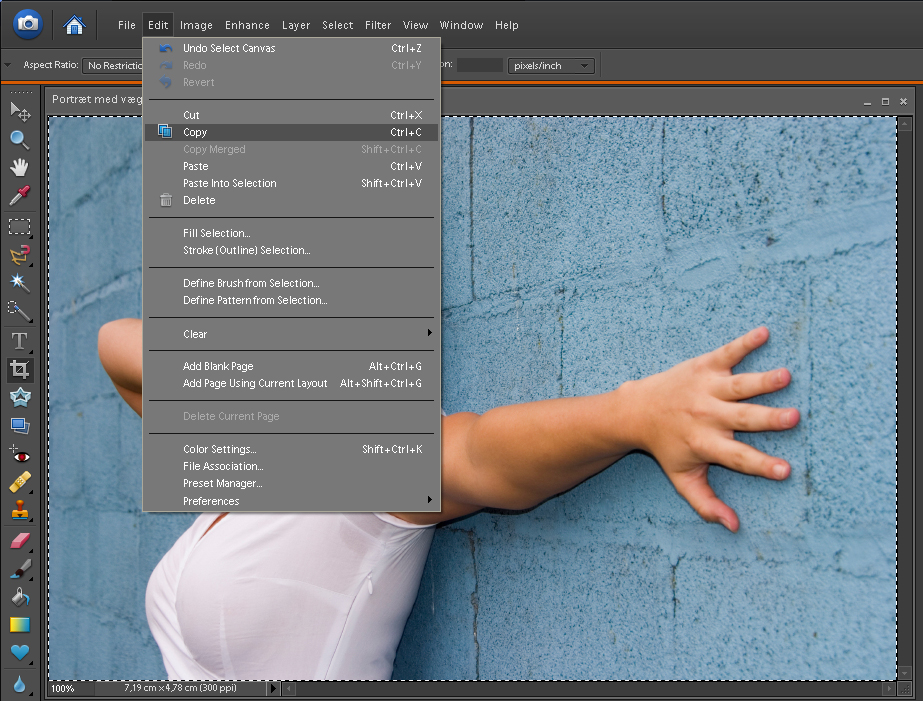Choose Copy from the Edit menu
The height and width of the screenshot is (701, 923).
pyautogui.click(x=195, y=132)
